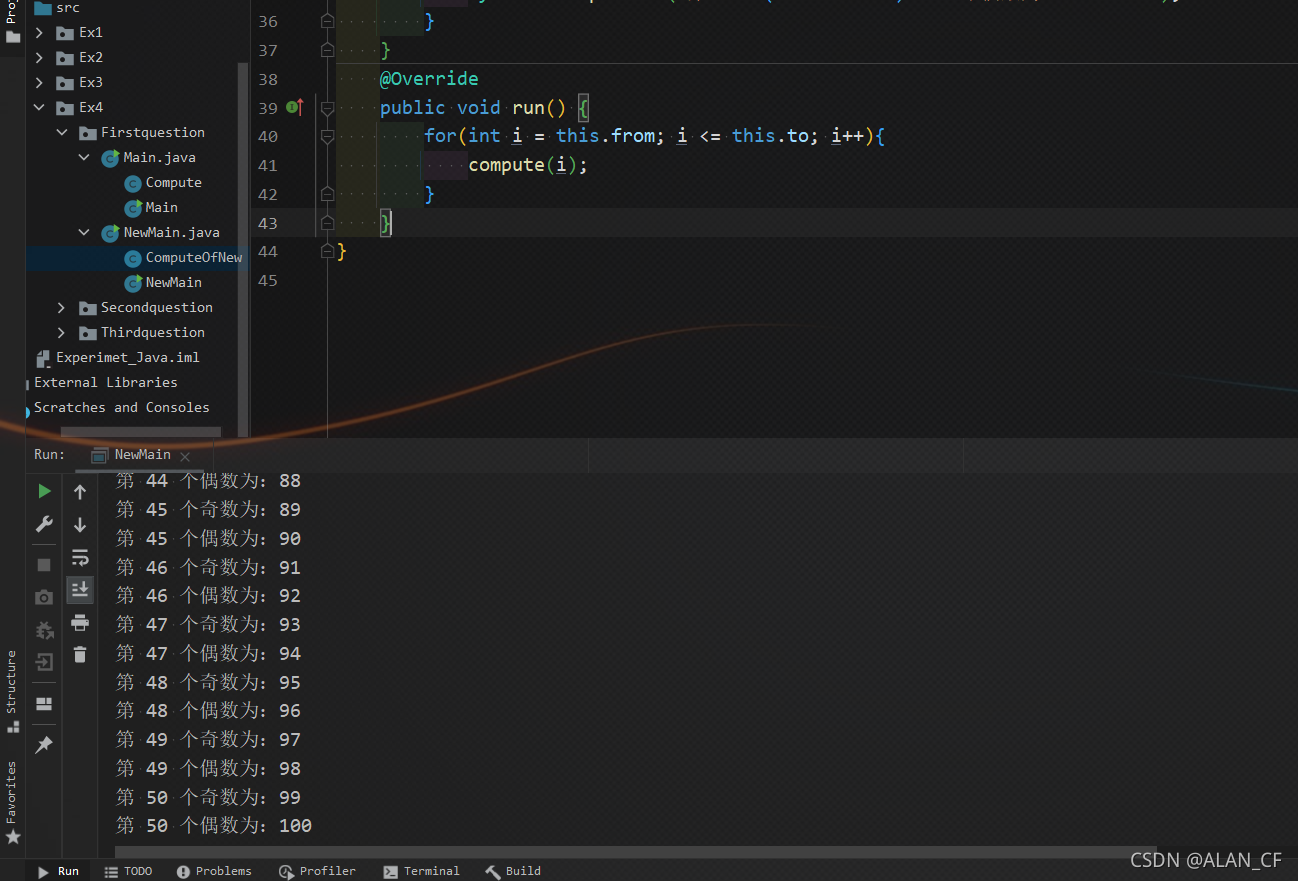
Task: Click fold end marker on line 44
Action: (327, 251)
